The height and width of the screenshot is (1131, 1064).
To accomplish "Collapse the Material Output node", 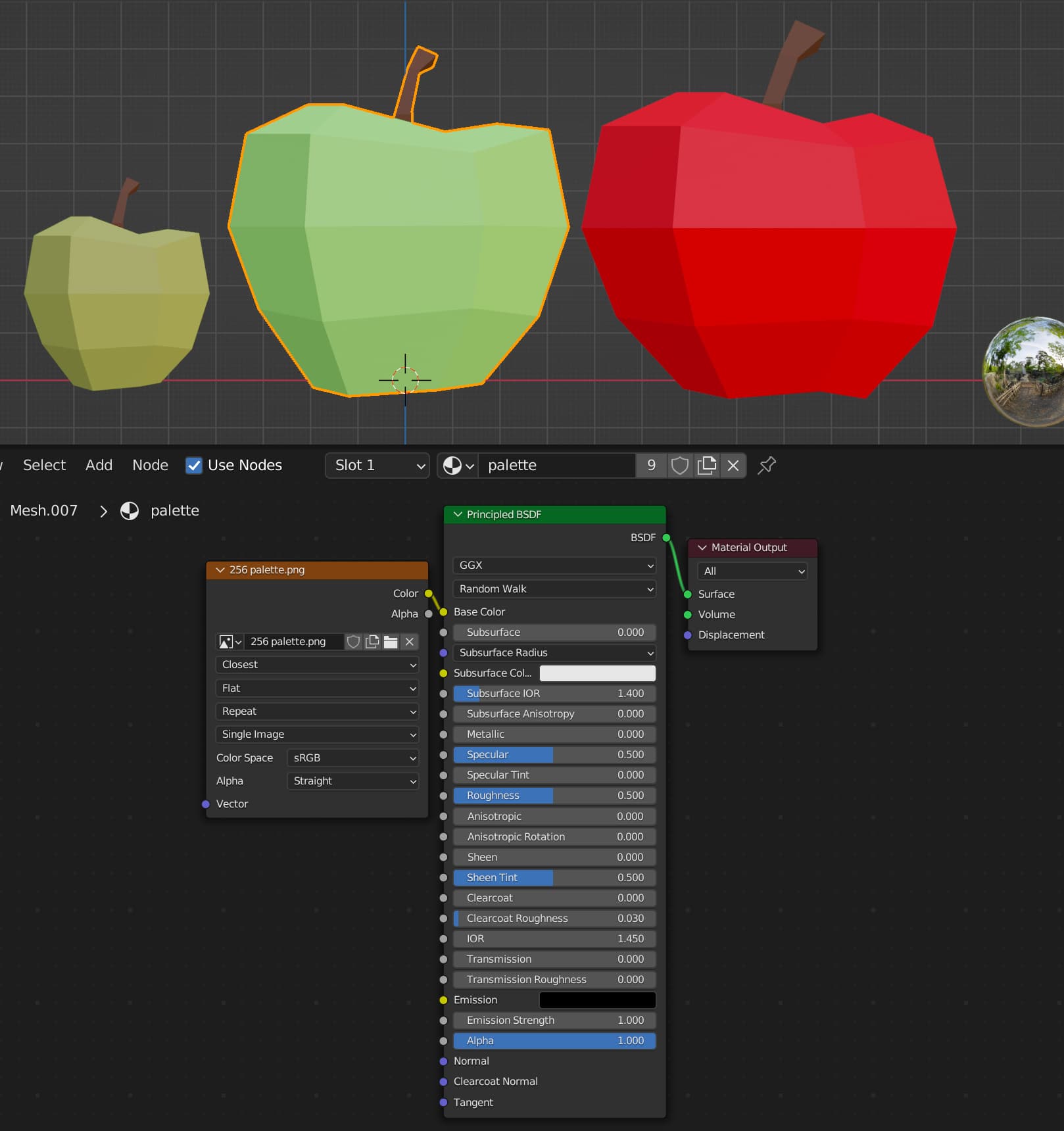I will click(702, 547).
